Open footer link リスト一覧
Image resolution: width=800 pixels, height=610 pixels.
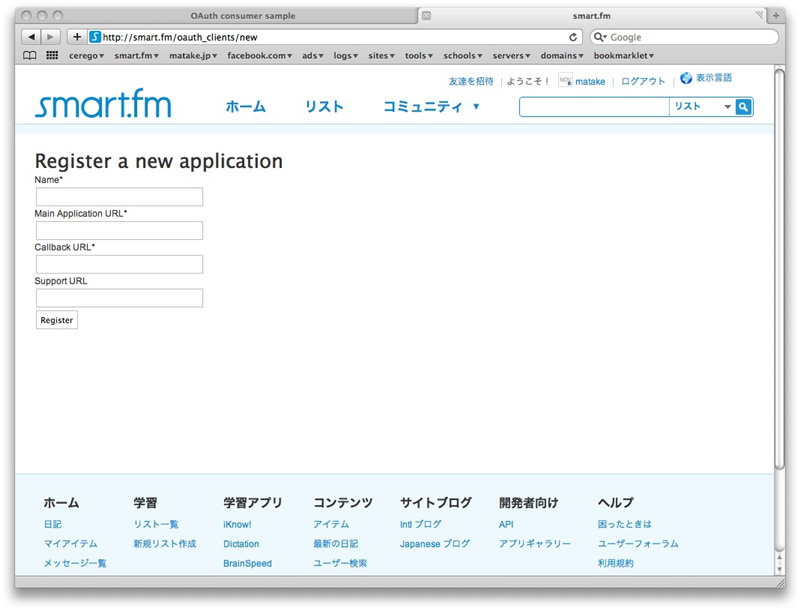[156, 524]
